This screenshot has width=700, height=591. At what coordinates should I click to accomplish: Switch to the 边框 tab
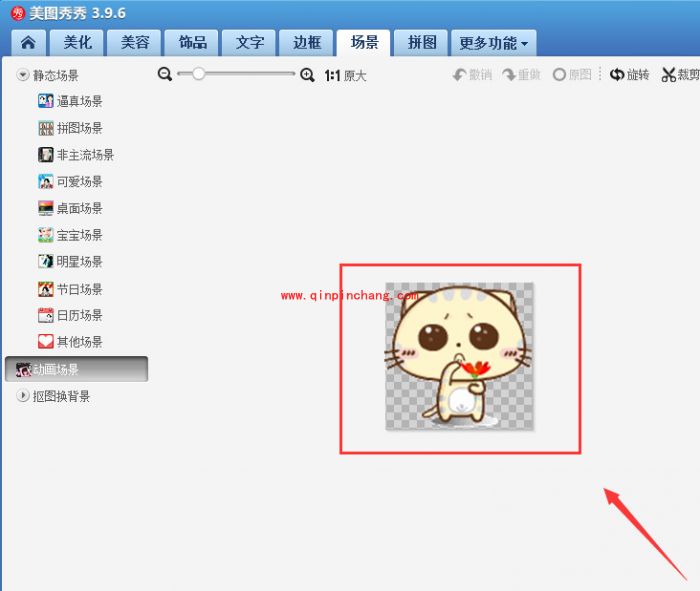(x=307, y=43)
